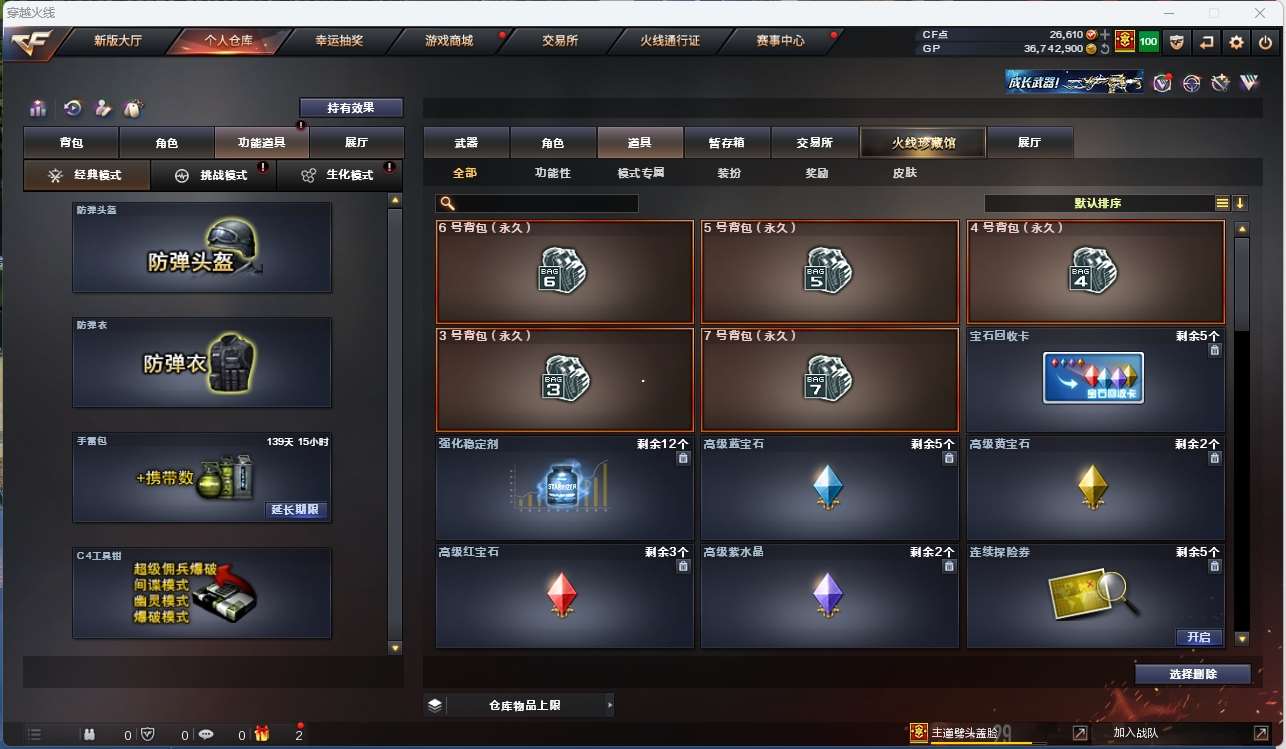Click the return arrow icon in top bar

point(1207,42)
